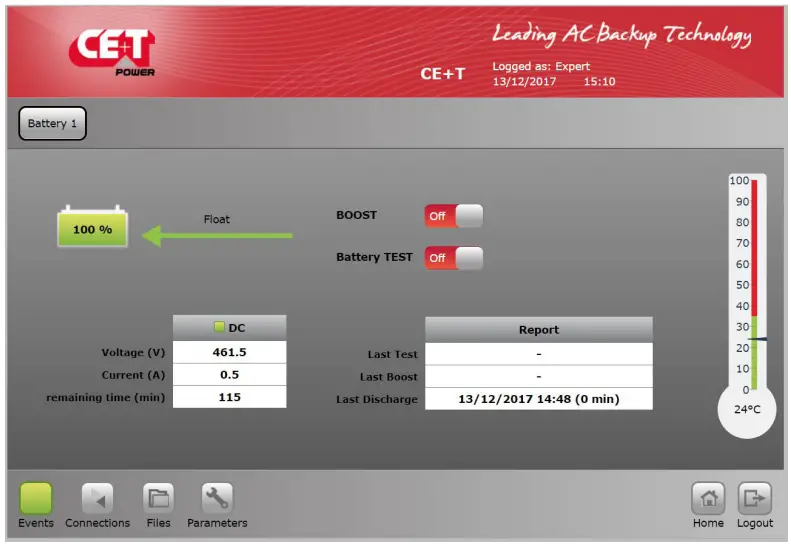Select the Battery 1 tab

pos(52,123)
